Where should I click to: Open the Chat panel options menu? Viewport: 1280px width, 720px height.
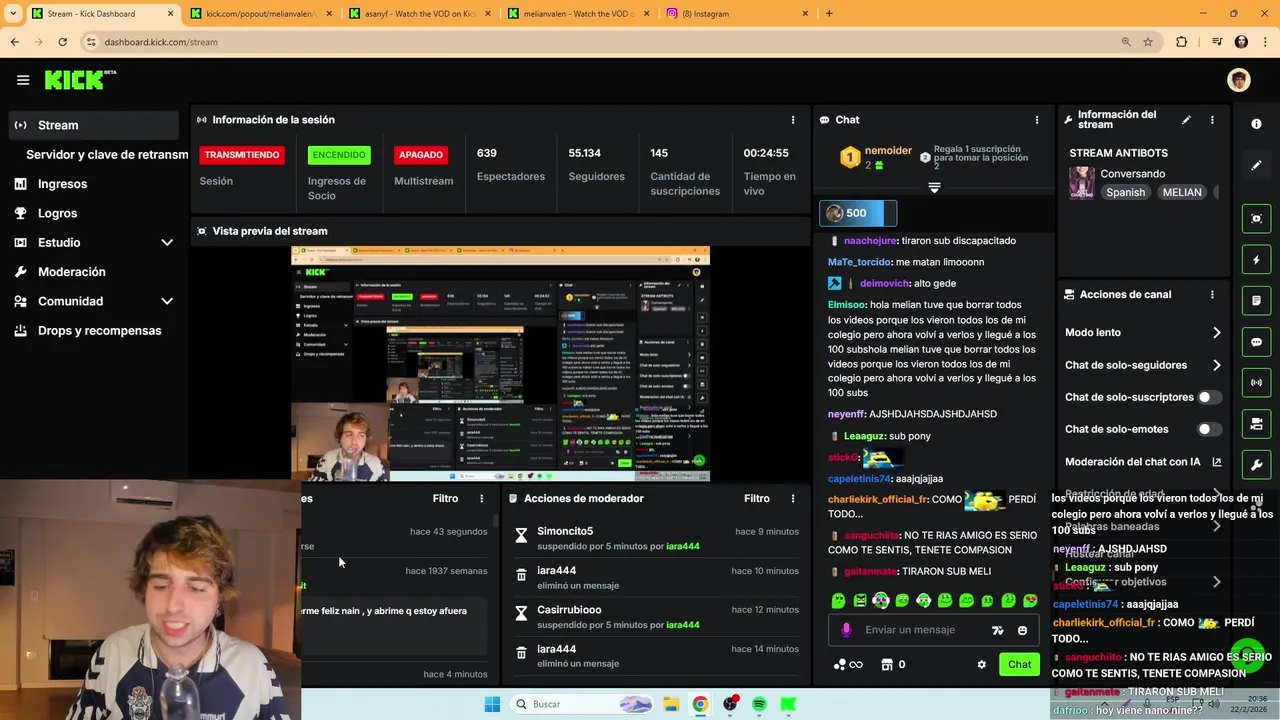click(1037, 120)
